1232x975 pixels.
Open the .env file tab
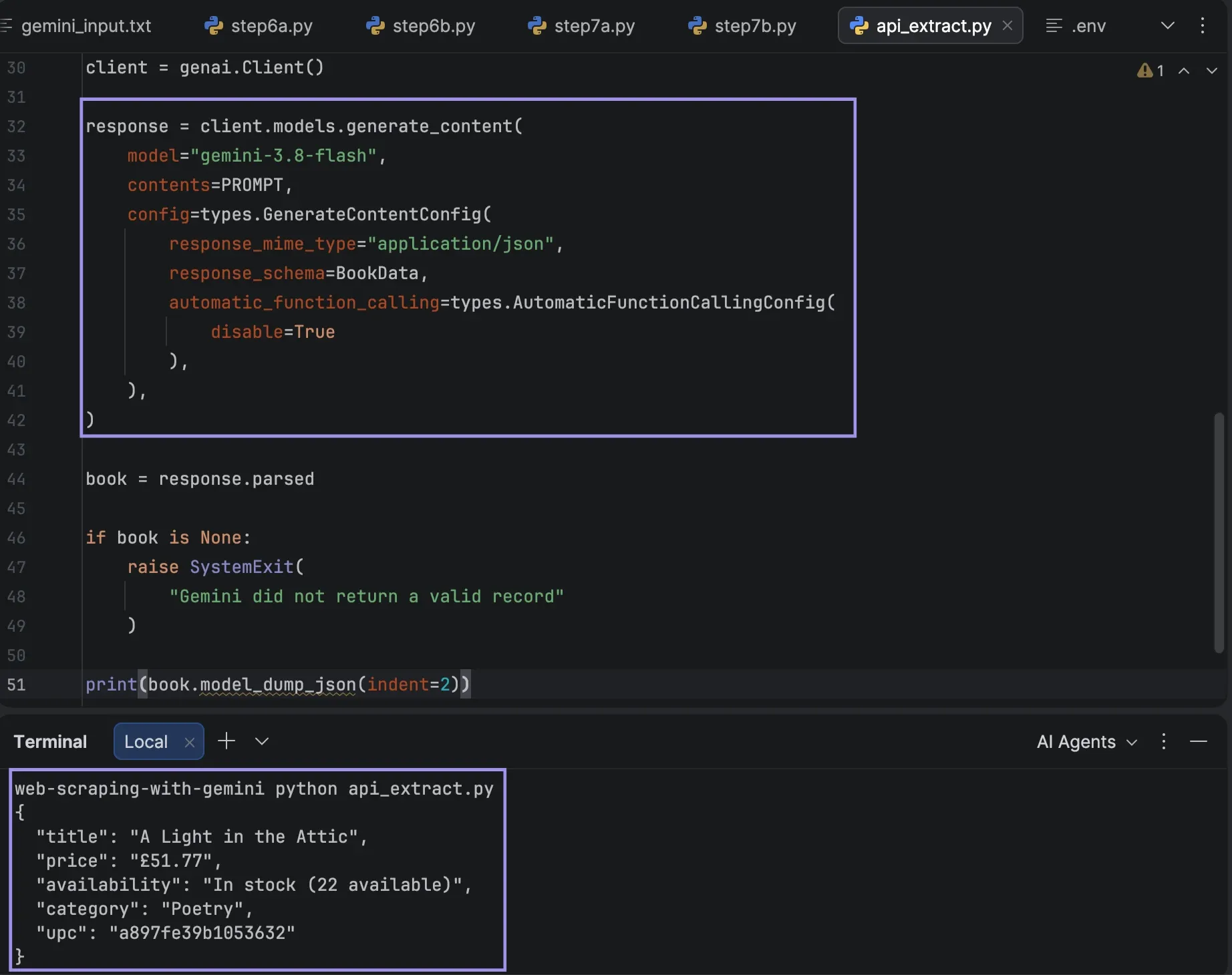[x=1076, y=26]
